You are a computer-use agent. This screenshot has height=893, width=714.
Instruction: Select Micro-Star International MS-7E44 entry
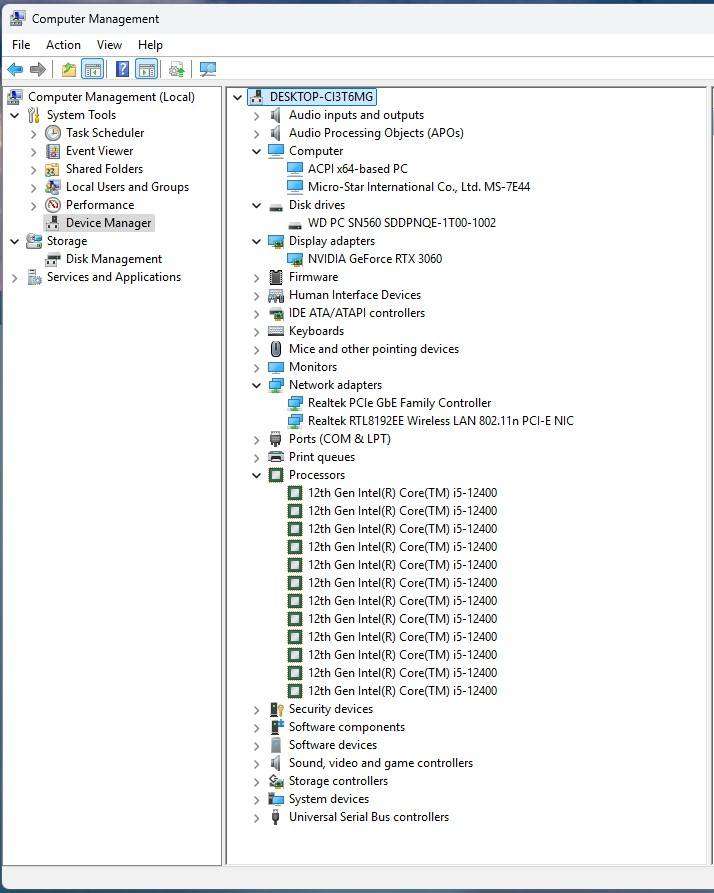coord(418,187)
